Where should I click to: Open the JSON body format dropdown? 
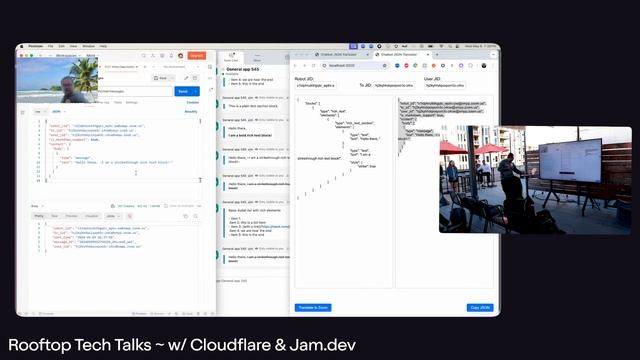[x=59, y=111]
